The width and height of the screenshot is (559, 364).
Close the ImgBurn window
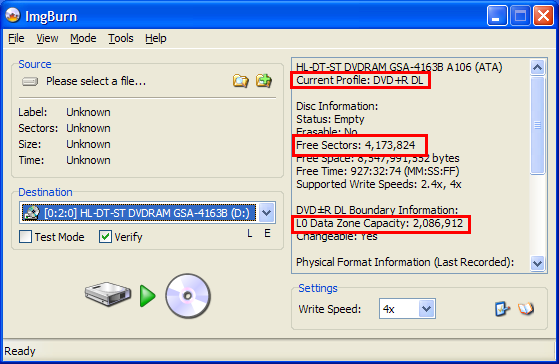(543, 16)
